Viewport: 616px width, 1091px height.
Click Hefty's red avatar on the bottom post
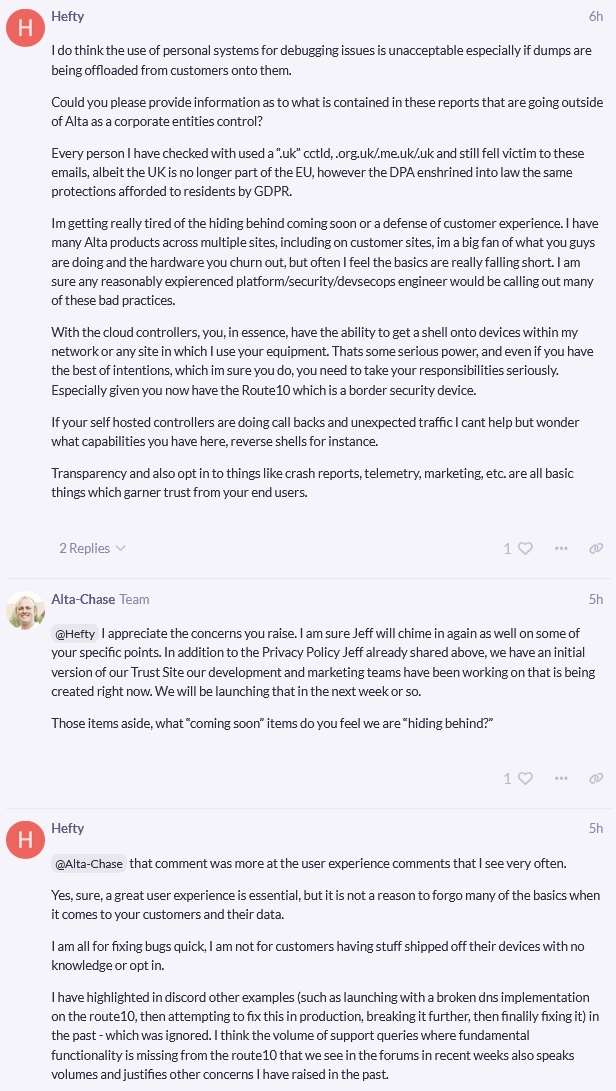coord(25,840)
